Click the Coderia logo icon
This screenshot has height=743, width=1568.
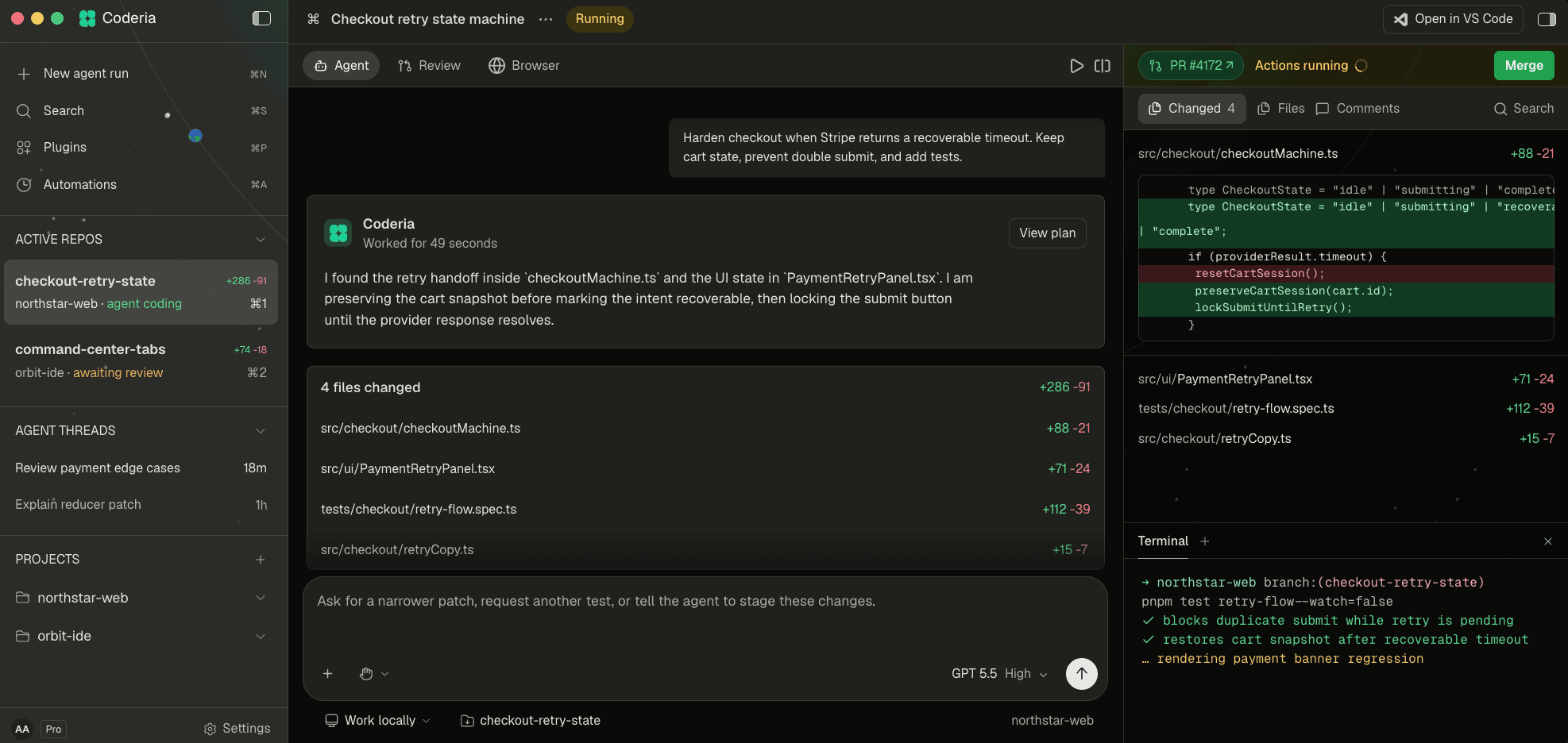(87, 18)
